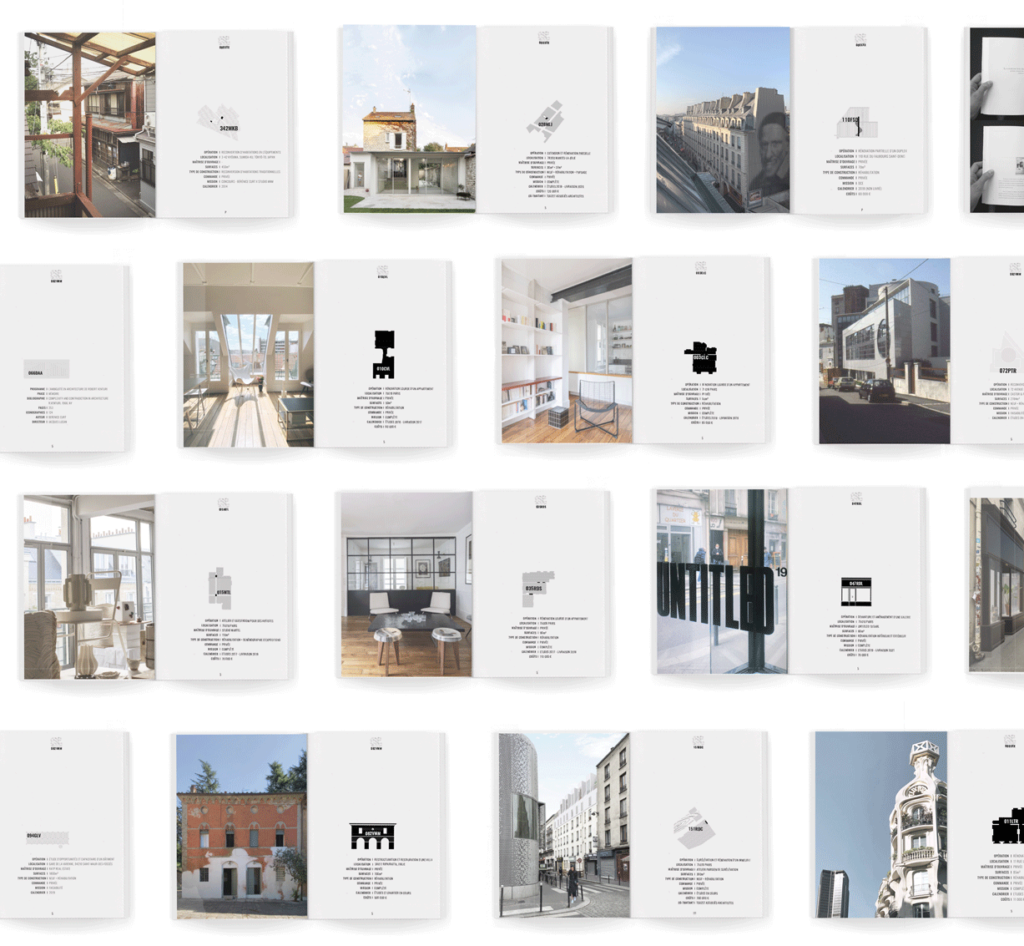This screenshot has width=1024, height=946.
Task: Click the grey site plan beside the stone house
Action: pos(545,121)
